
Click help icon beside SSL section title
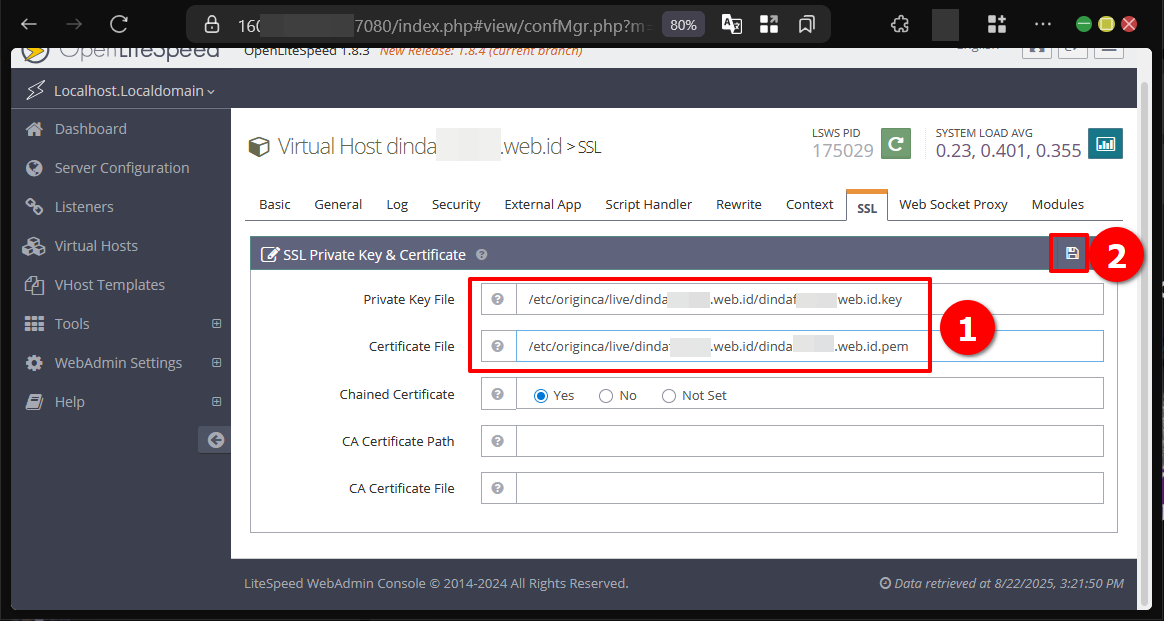(x=482, y=254)
